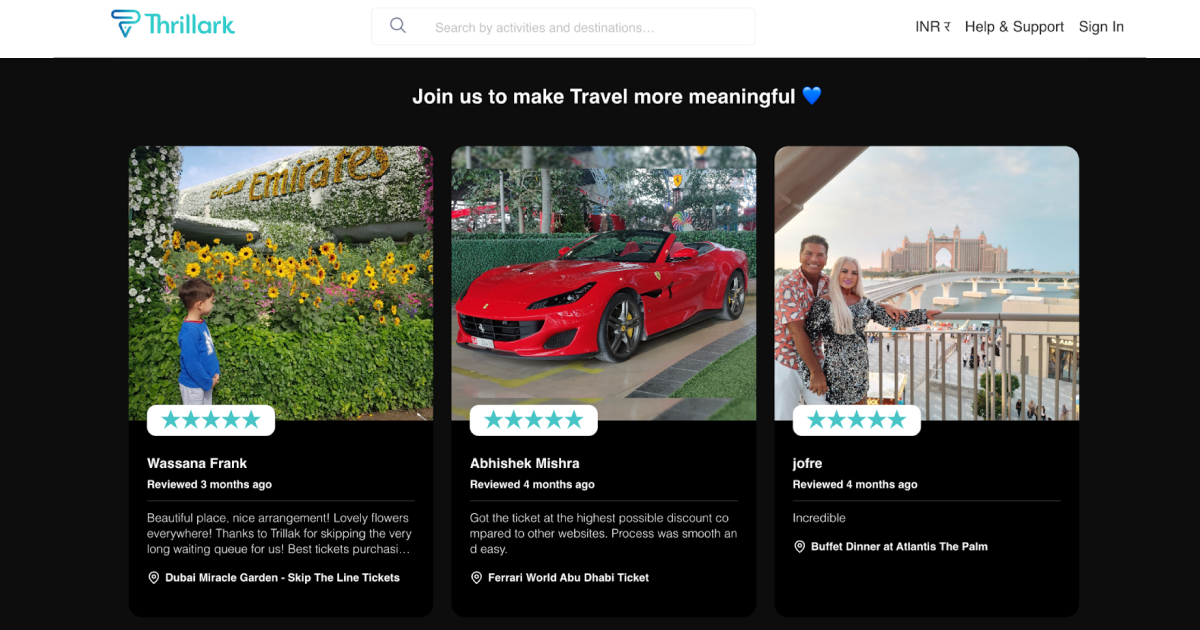Image resolution: width=1200 pixels, height=630 pixels.
Task: Click location pin beside Dubai Miracle Garden
Action: tap(154, 578)
